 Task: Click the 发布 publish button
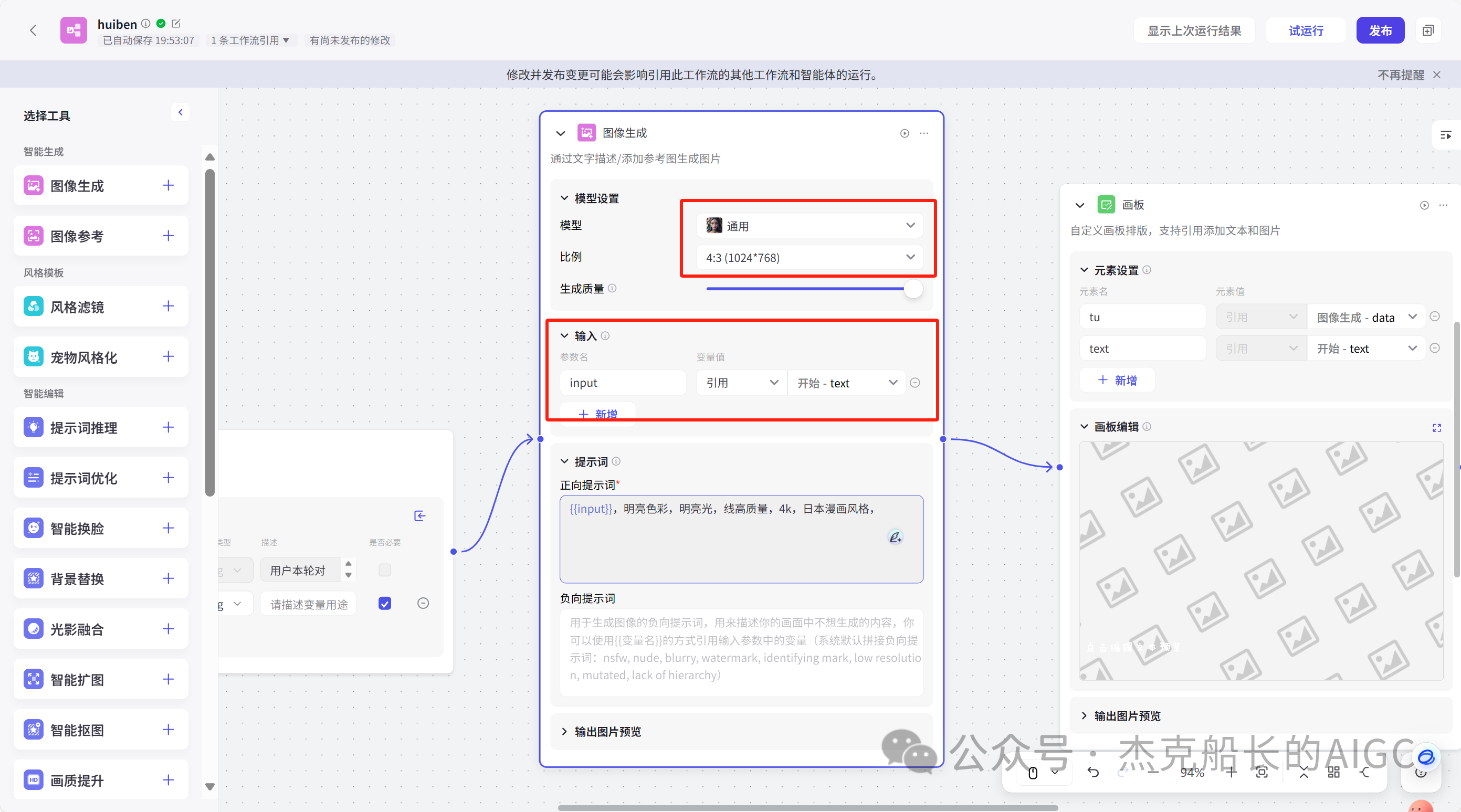point(1381,30)
